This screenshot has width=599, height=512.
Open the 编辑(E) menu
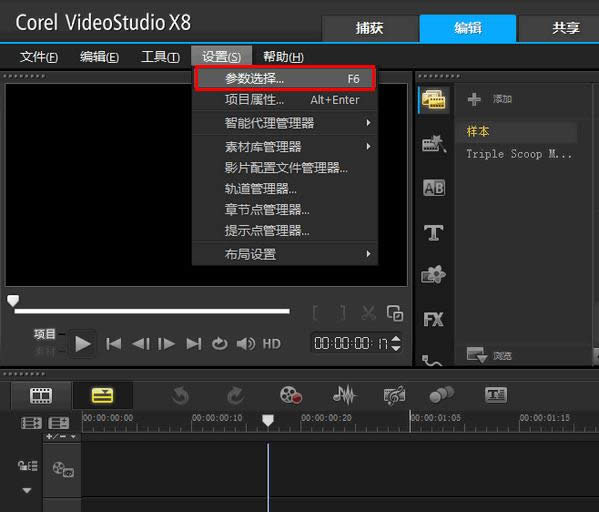(99, 57)
